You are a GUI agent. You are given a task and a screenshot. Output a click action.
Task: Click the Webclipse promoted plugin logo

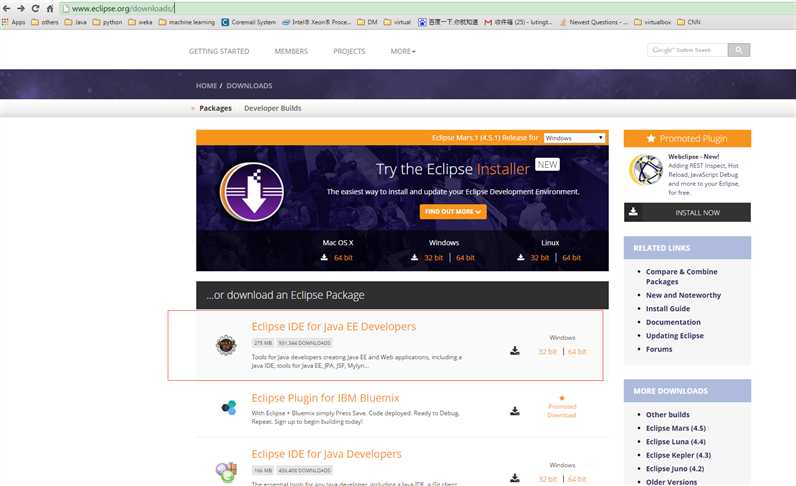pos(646,170)
